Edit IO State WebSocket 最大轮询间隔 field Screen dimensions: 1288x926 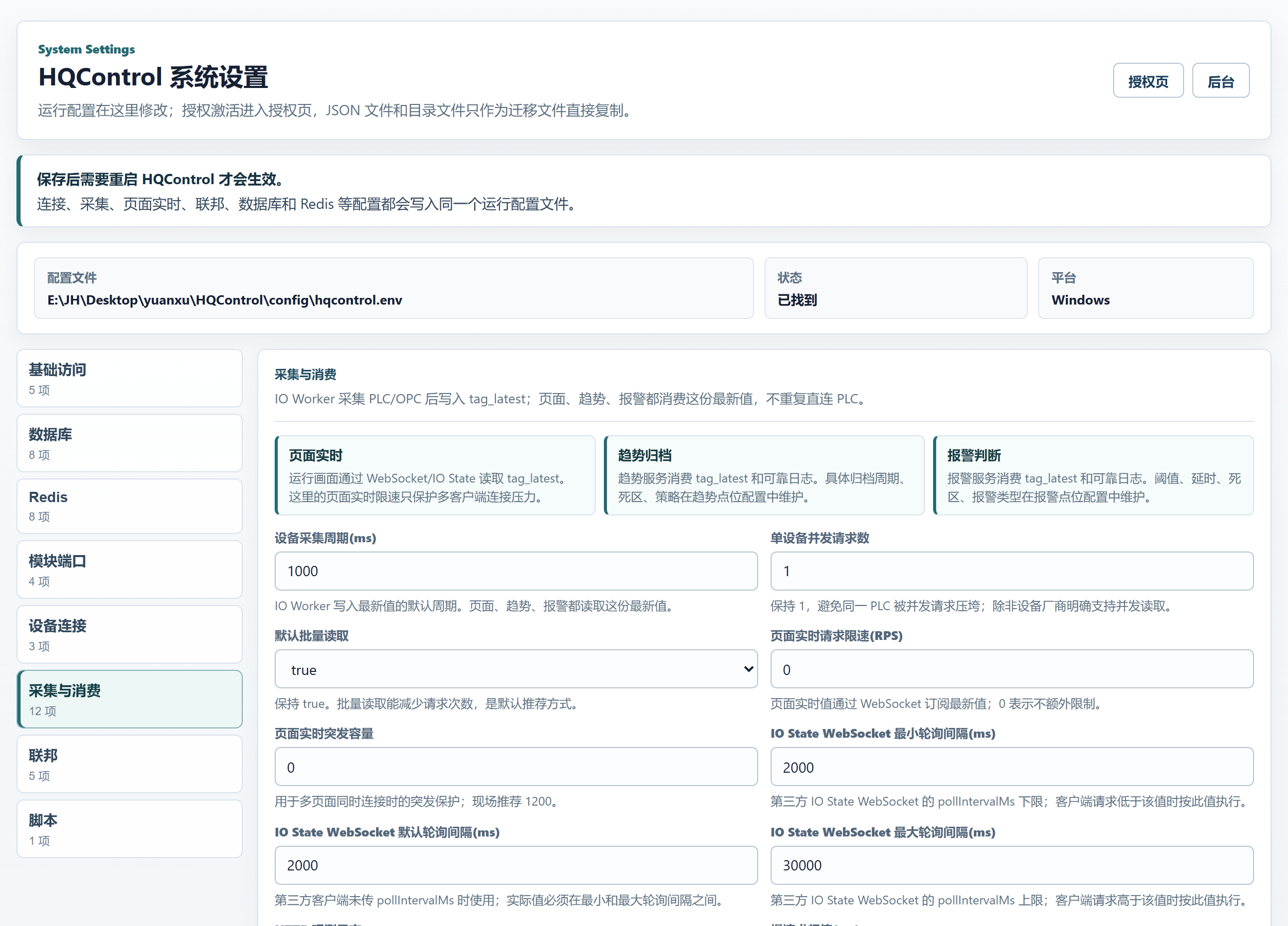point(1011,865)
